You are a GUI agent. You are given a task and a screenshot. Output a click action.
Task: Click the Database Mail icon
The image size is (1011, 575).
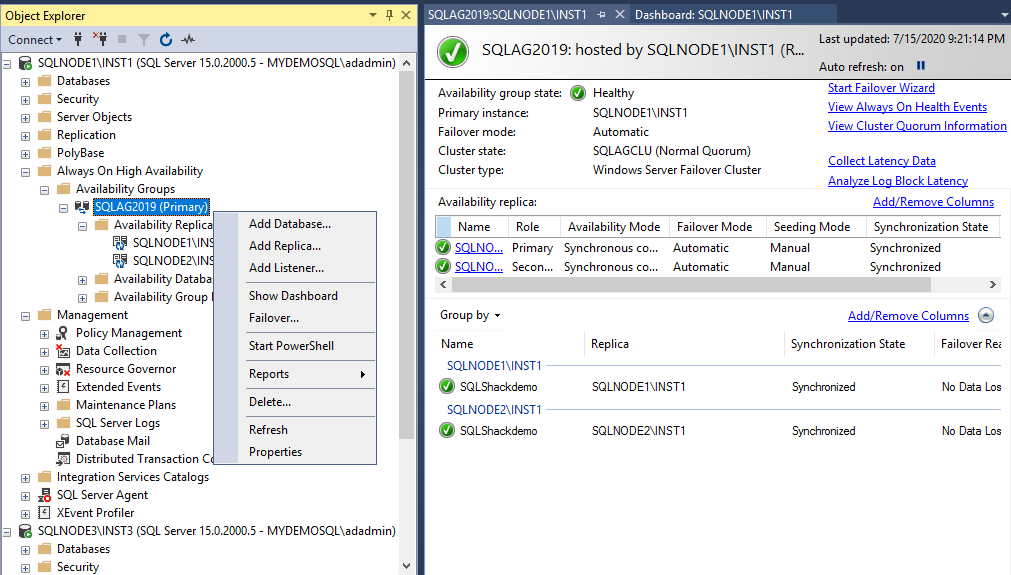63,441
